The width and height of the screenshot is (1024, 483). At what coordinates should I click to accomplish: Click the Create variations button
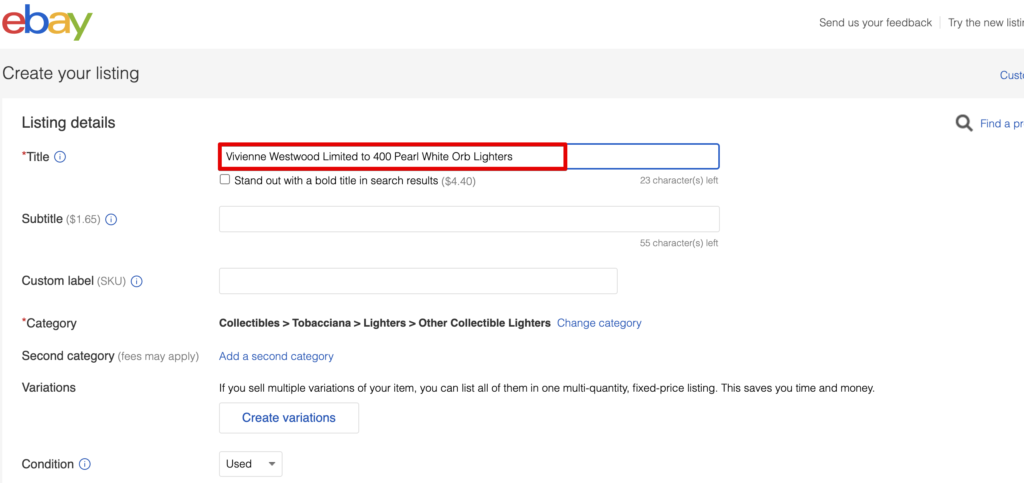pyautogui.click(x=289, y=418)
